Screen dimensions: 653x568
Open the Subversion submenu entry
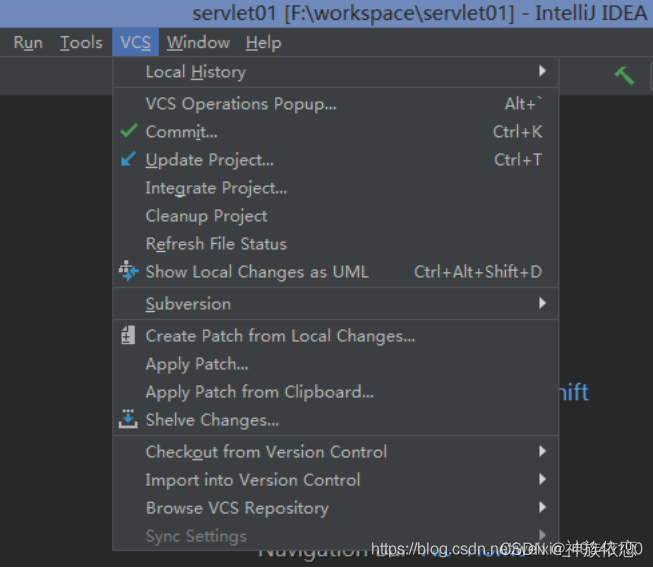pyautogui.click(x=336, y=304)
